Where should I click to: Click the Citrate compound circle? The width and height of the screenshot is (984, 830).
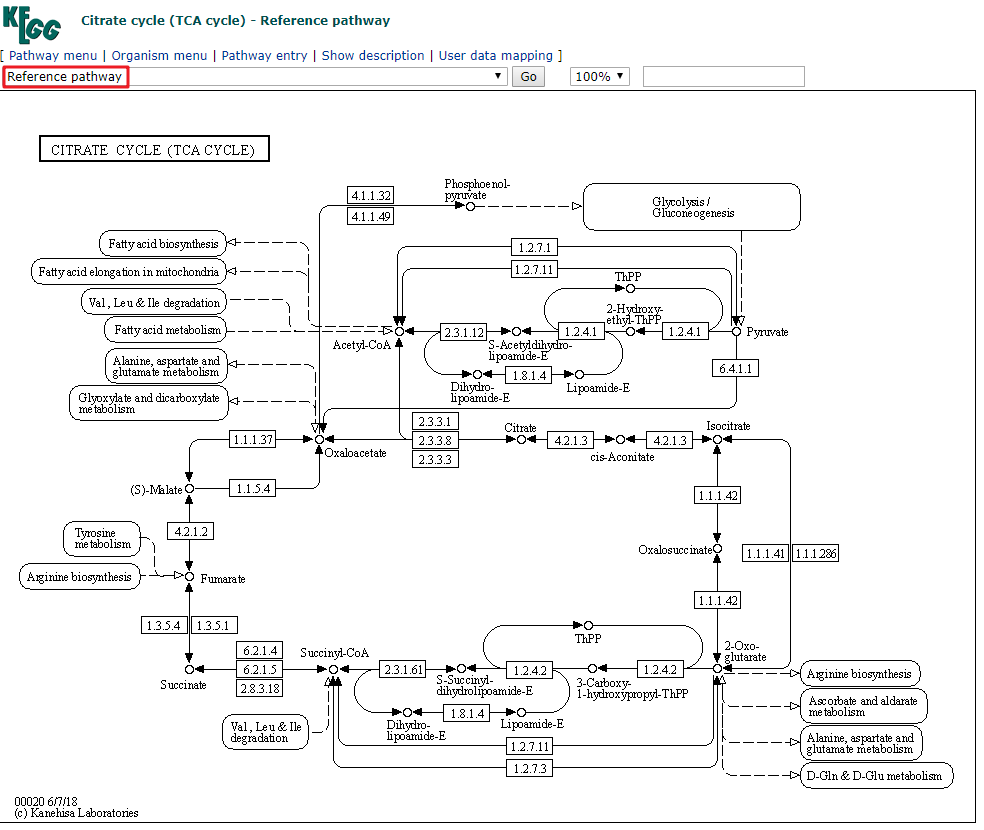click(x=521, y=439)
